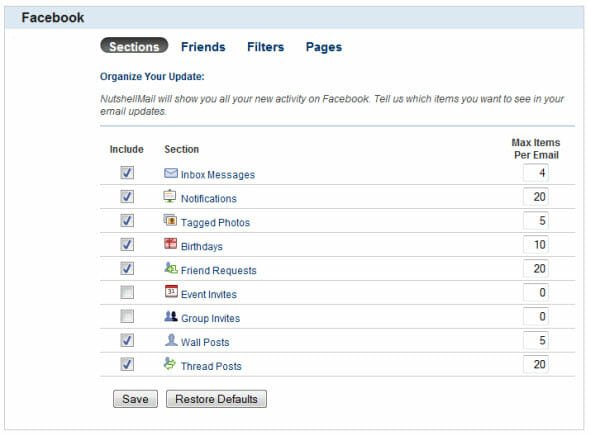Open the Wall Posts link

click(205, 342)
